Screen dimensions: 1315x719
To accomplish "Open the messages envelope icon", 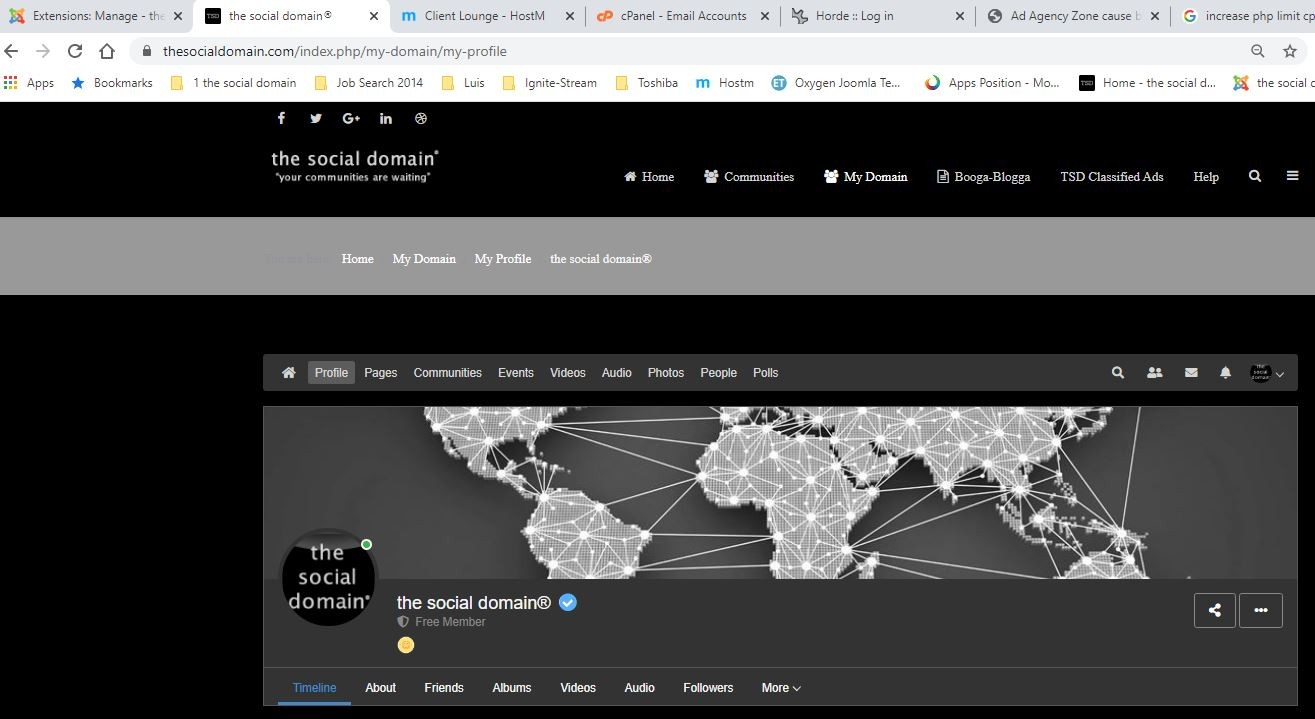I will pos(1191,373).
